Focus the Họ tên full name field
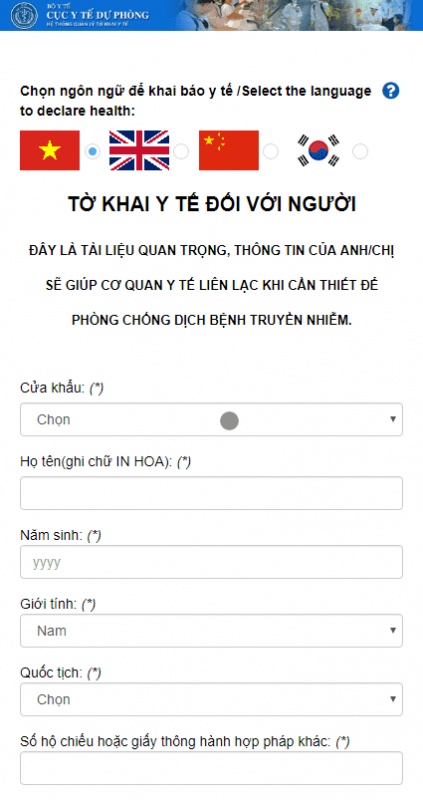Viewport: 423px width, 800px height. point(211,493)
